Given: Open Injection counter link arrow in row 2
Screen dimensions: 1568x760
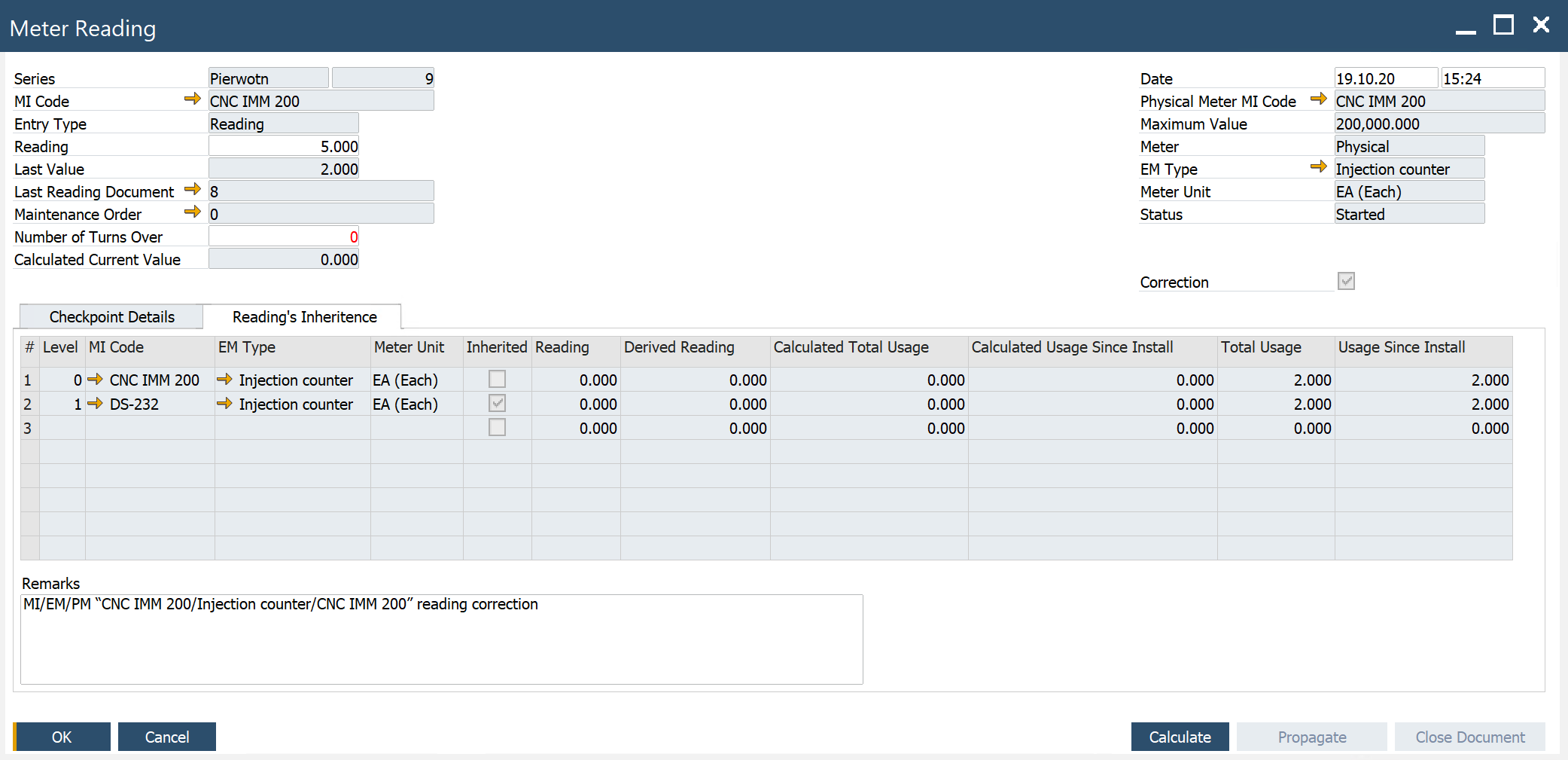Looking at the screenshot, I should tap(224, 404).
